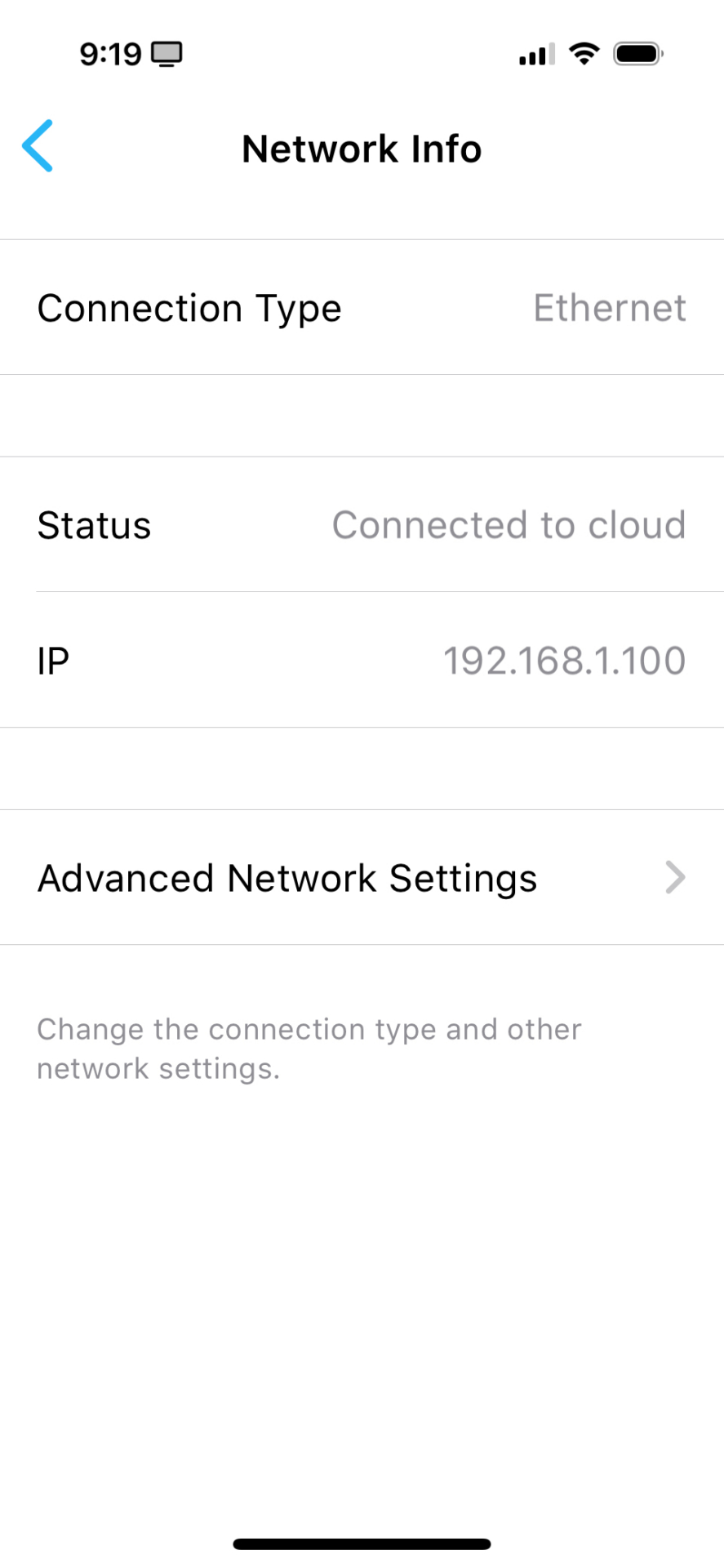Screen dimensions: 724x1568
Task: Tap the empty space below help text
Action: 362,1307
